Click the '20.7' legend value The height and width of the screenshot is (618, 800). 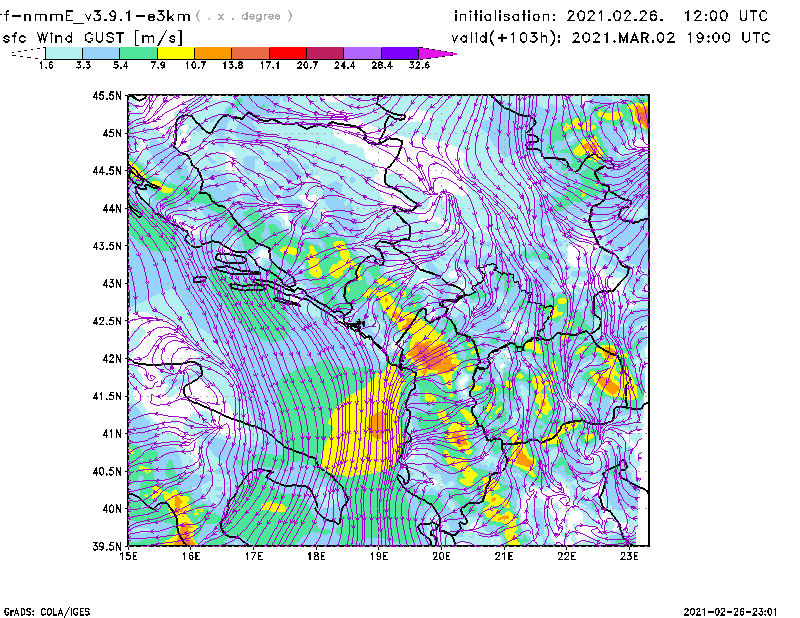point(307,65)
